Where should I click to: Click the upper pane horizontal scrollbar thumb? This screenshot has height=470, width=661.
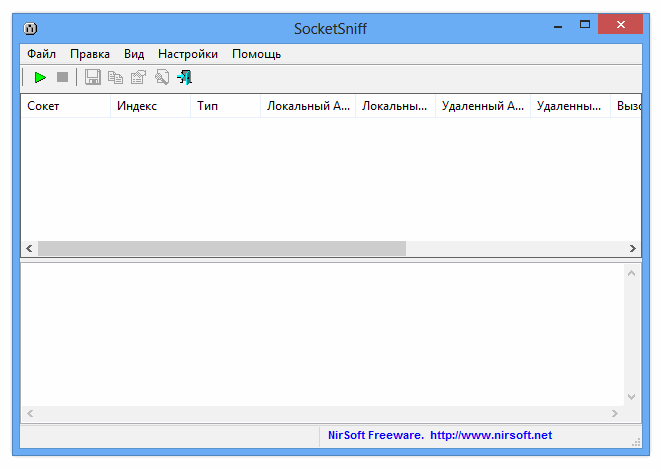pos(222,249)
